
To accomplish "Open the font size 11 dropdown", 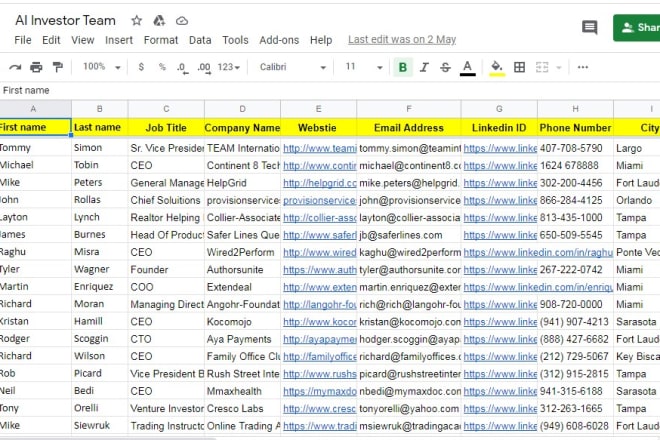I will [364, 67].
